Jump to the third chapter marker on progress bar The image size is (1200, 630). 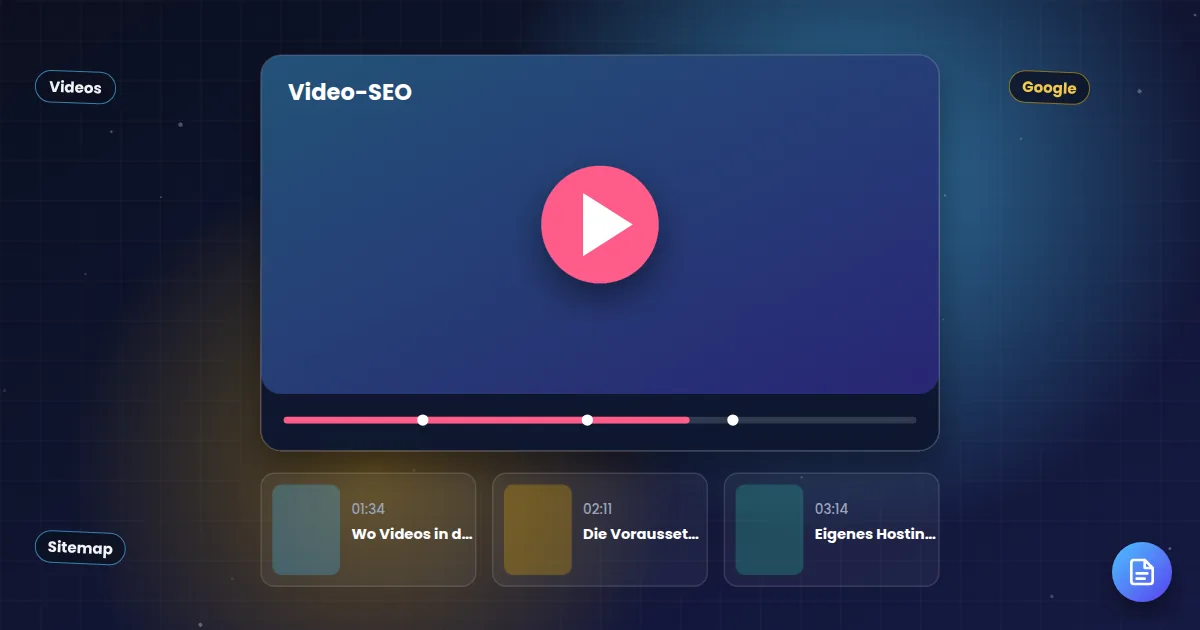pos(733,420)
